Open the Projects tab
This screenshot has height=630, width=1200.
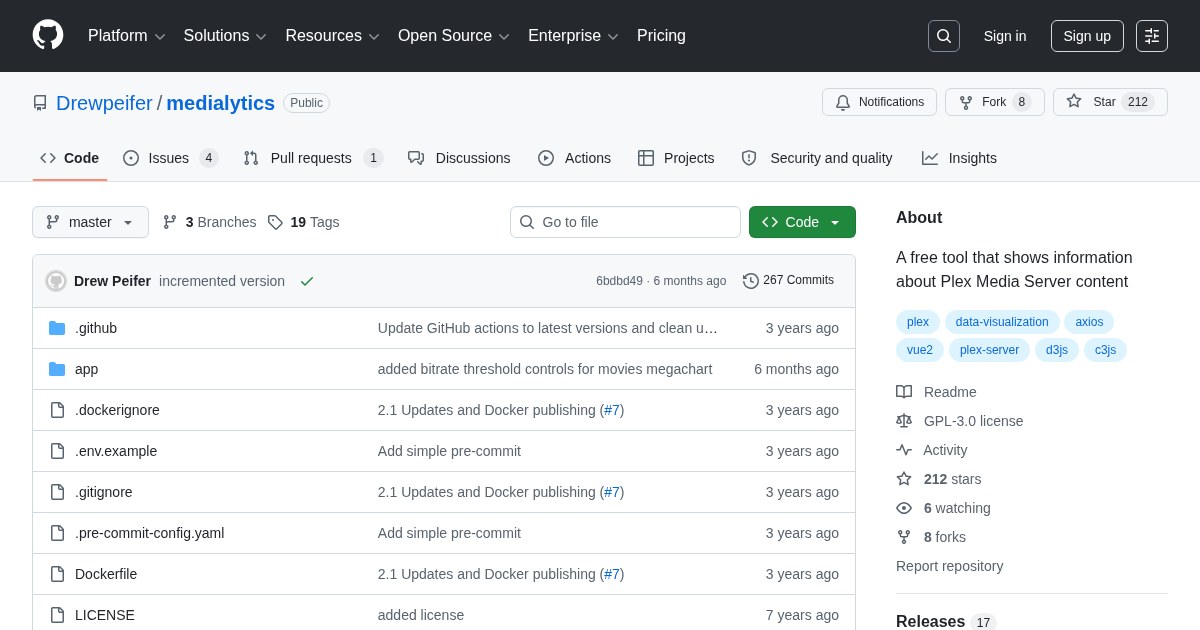point(676,158)
